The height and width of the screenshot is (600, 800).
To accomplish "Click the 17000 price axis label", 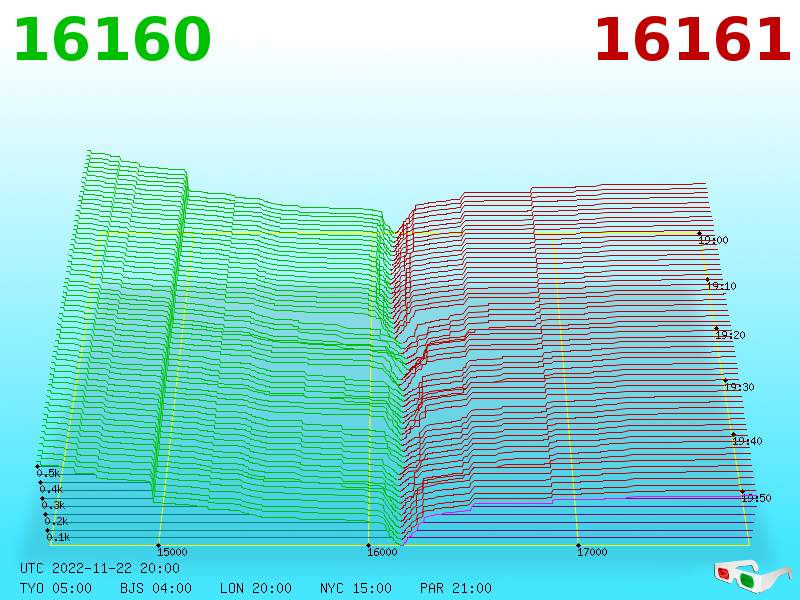I will tap(592, 552).
